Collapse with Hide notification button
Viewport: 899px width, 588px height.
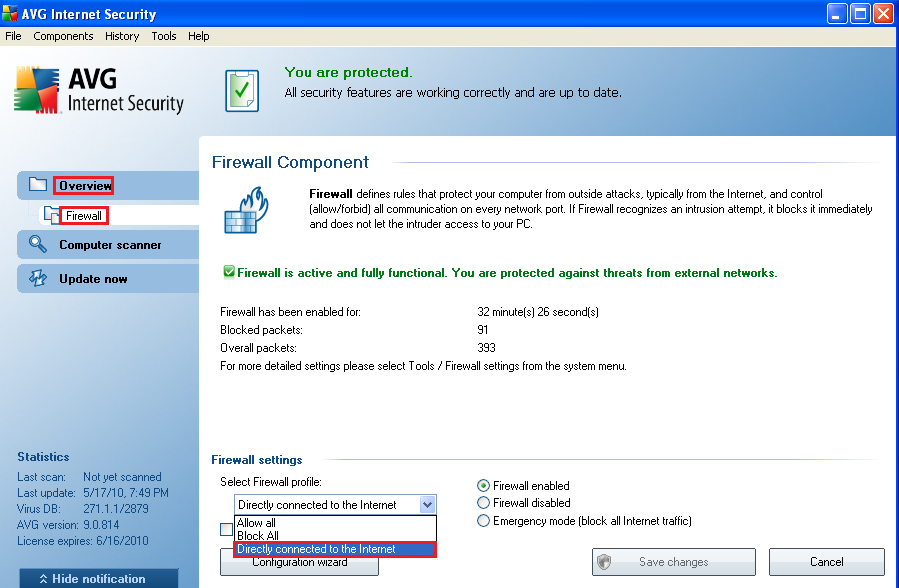point(99,578)
